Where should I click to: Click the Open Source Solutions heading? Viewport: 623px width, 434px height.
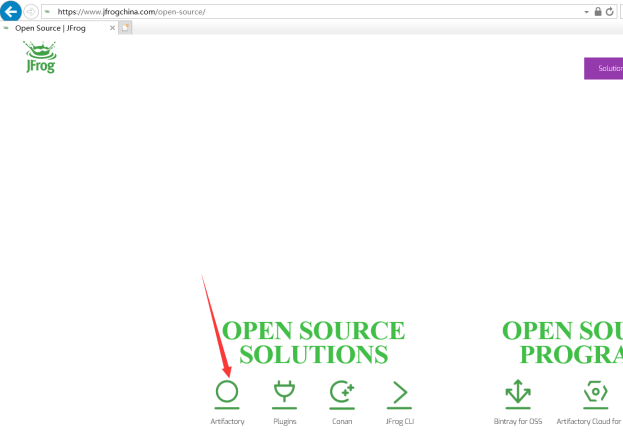click(313, 343)
